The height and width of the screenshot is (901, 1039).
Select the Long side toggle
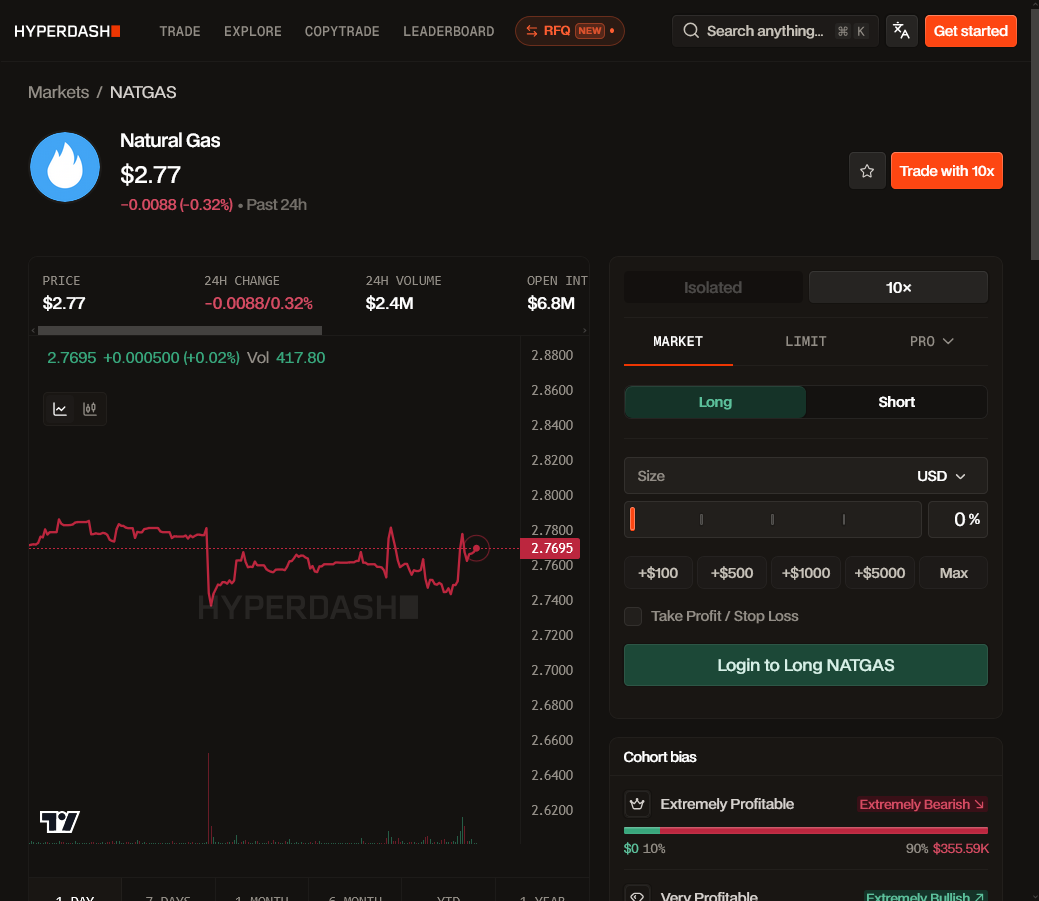click(x=715, y=402)
